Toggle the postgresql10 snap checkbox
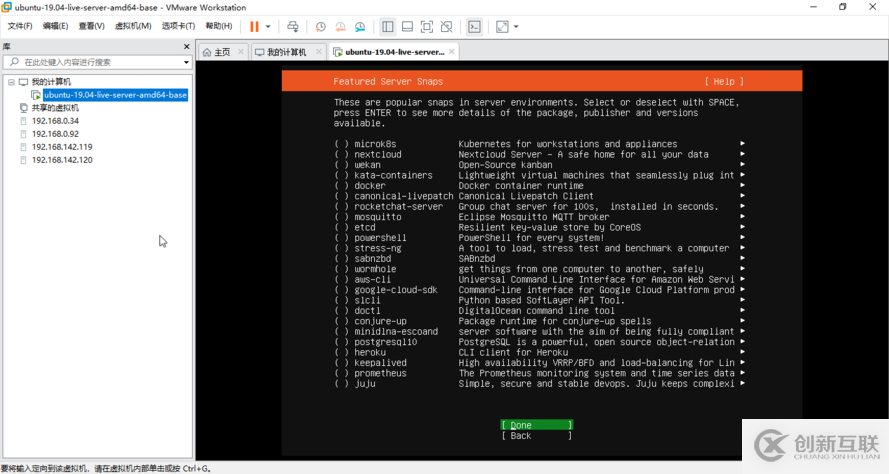The image size is (889, 474). [342, 342]
